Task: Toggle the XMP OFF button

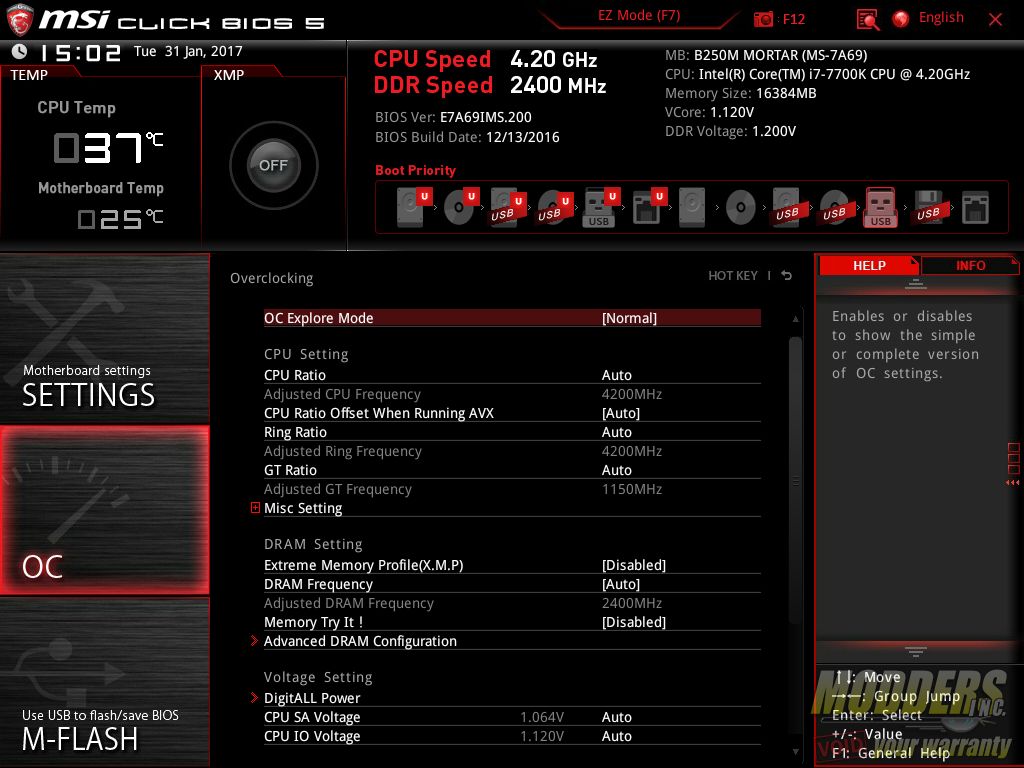Action: 273,166
